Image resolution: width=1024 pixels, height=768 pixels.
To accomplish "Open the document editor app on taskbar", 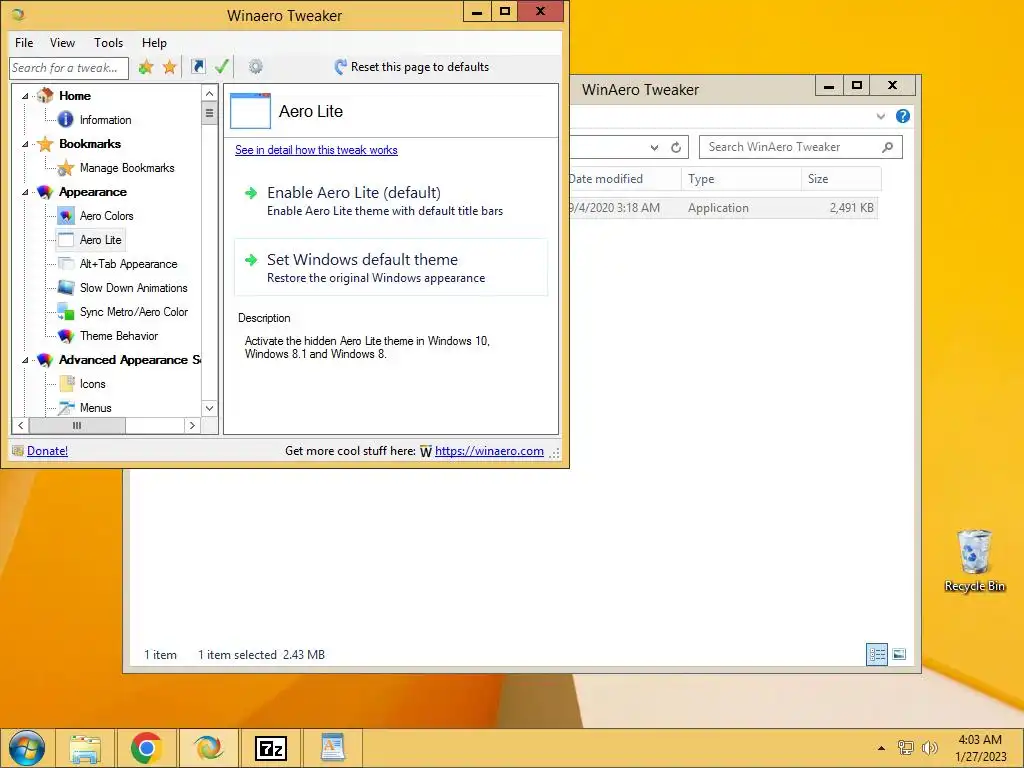I will point(332,748).
